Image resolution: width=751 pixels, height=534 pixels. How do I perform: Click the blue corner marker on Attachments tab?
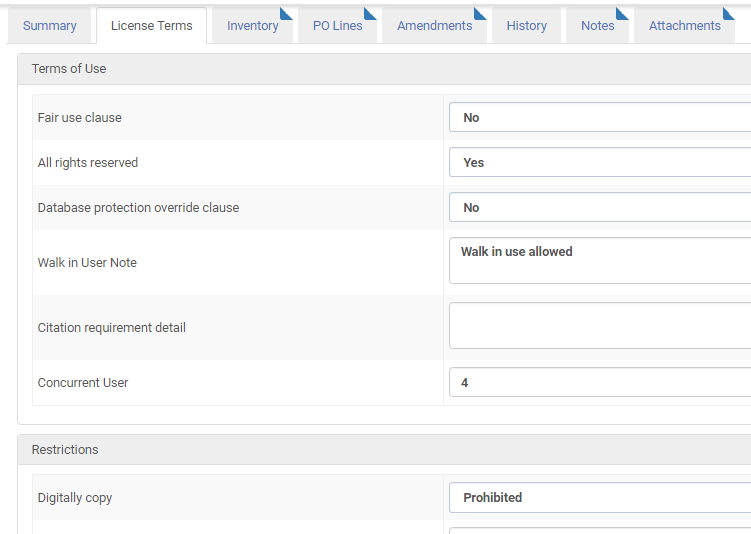729,12
